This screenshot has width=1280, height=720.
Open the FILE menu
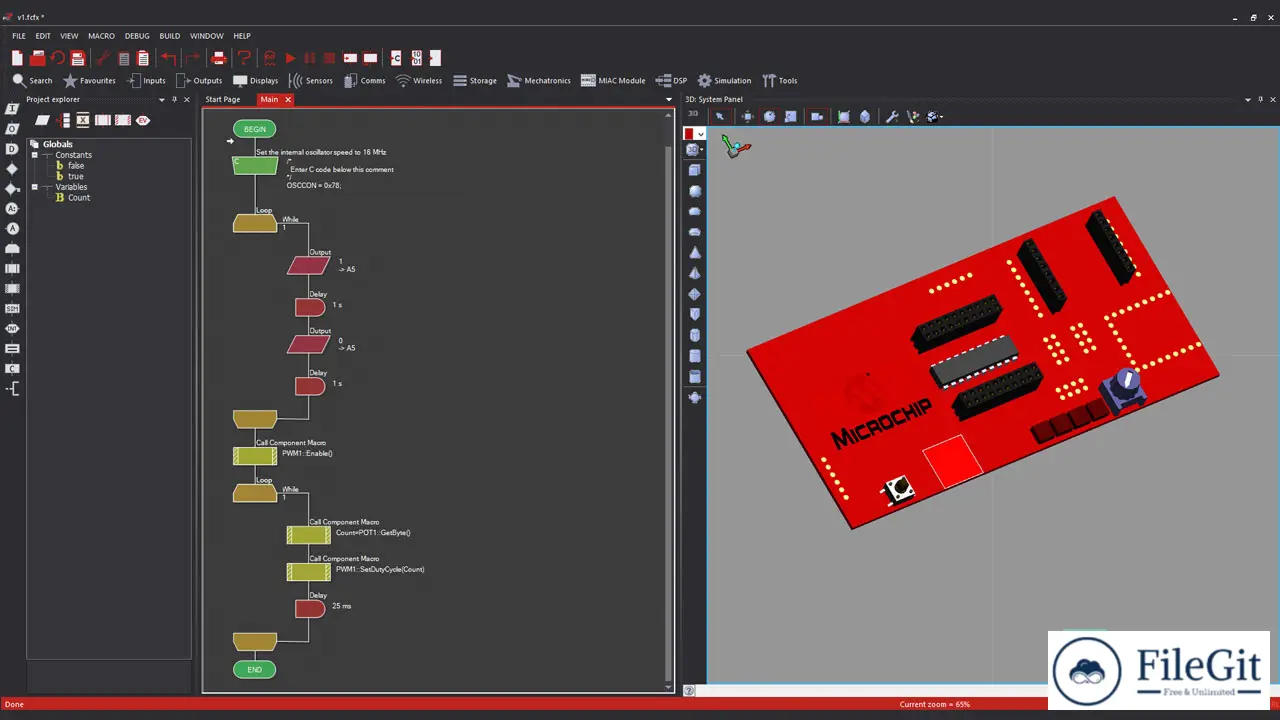click(19, 36)
